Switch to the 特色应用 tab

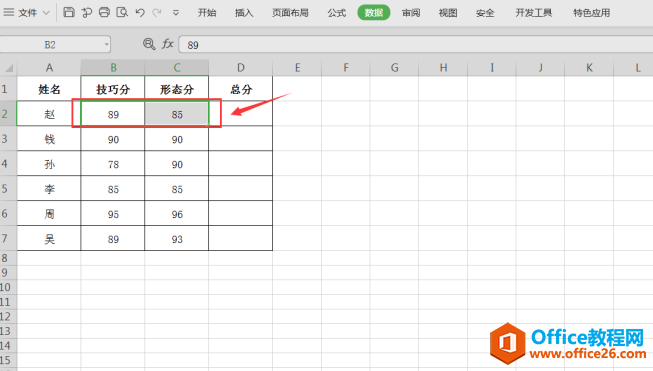click(591, 13)
